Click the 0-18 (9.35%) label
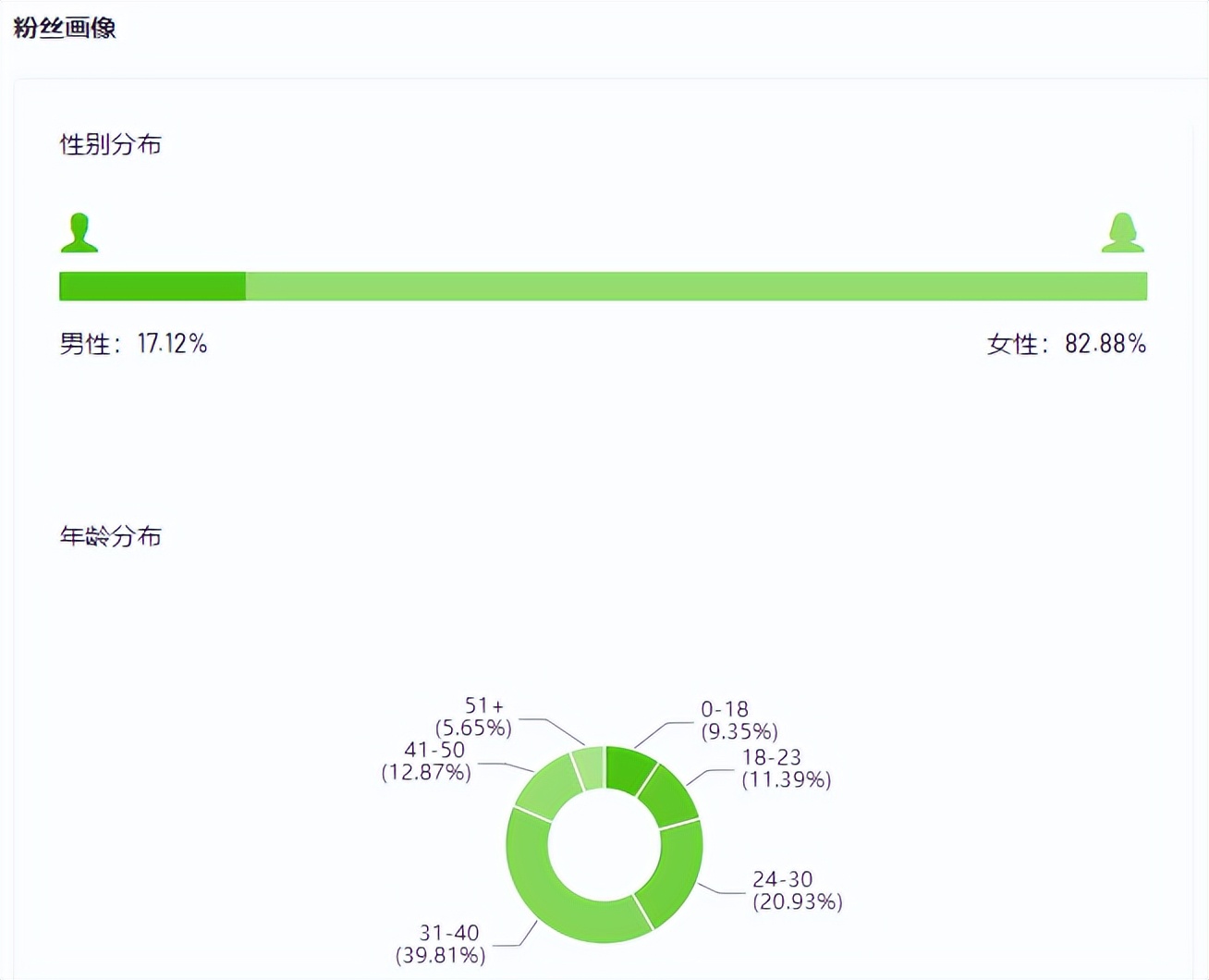Viewport: 1209px width, 980px height. click(739, 720)
